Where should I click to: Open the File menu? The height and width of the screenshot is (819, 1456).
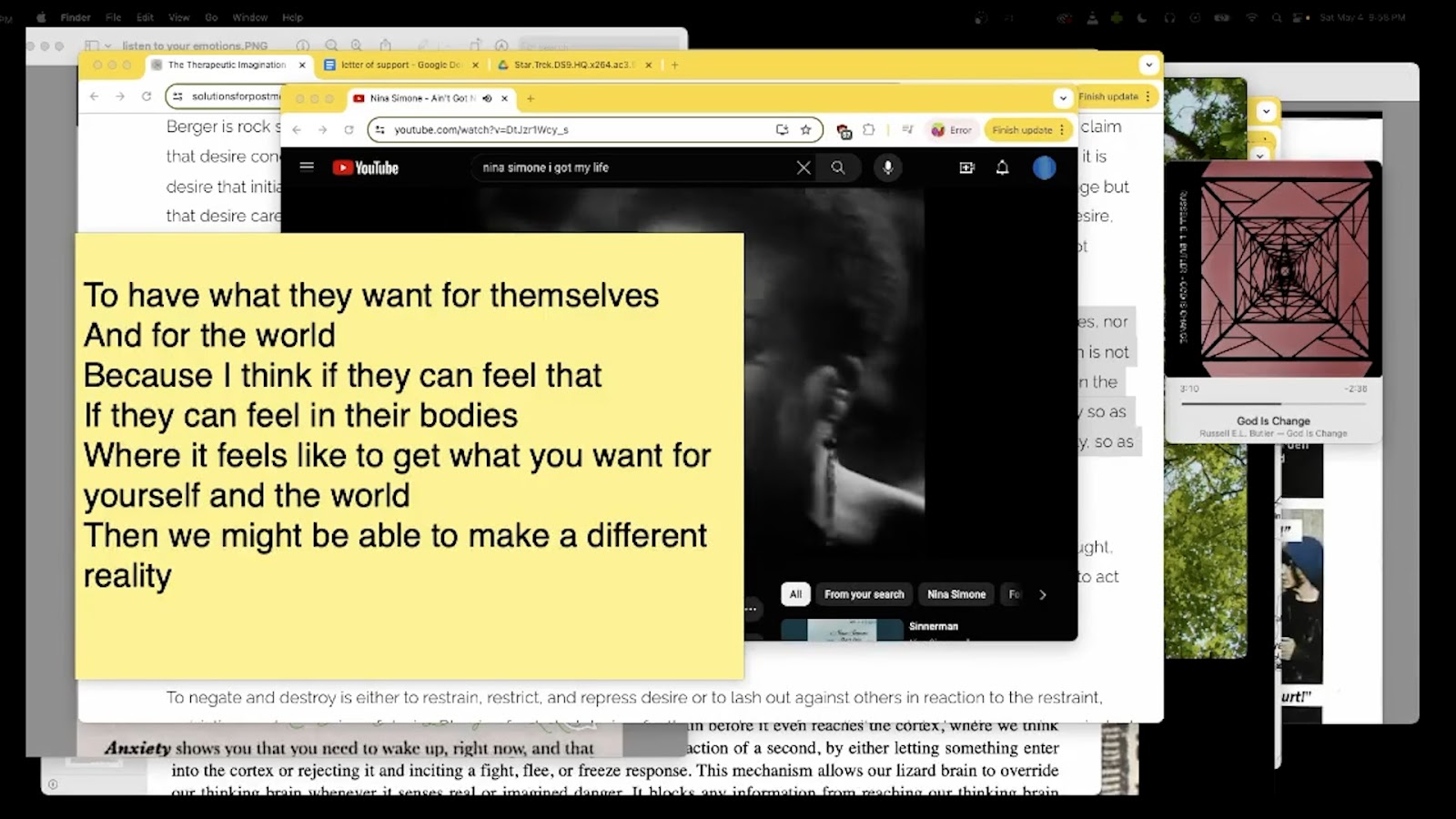114,17
